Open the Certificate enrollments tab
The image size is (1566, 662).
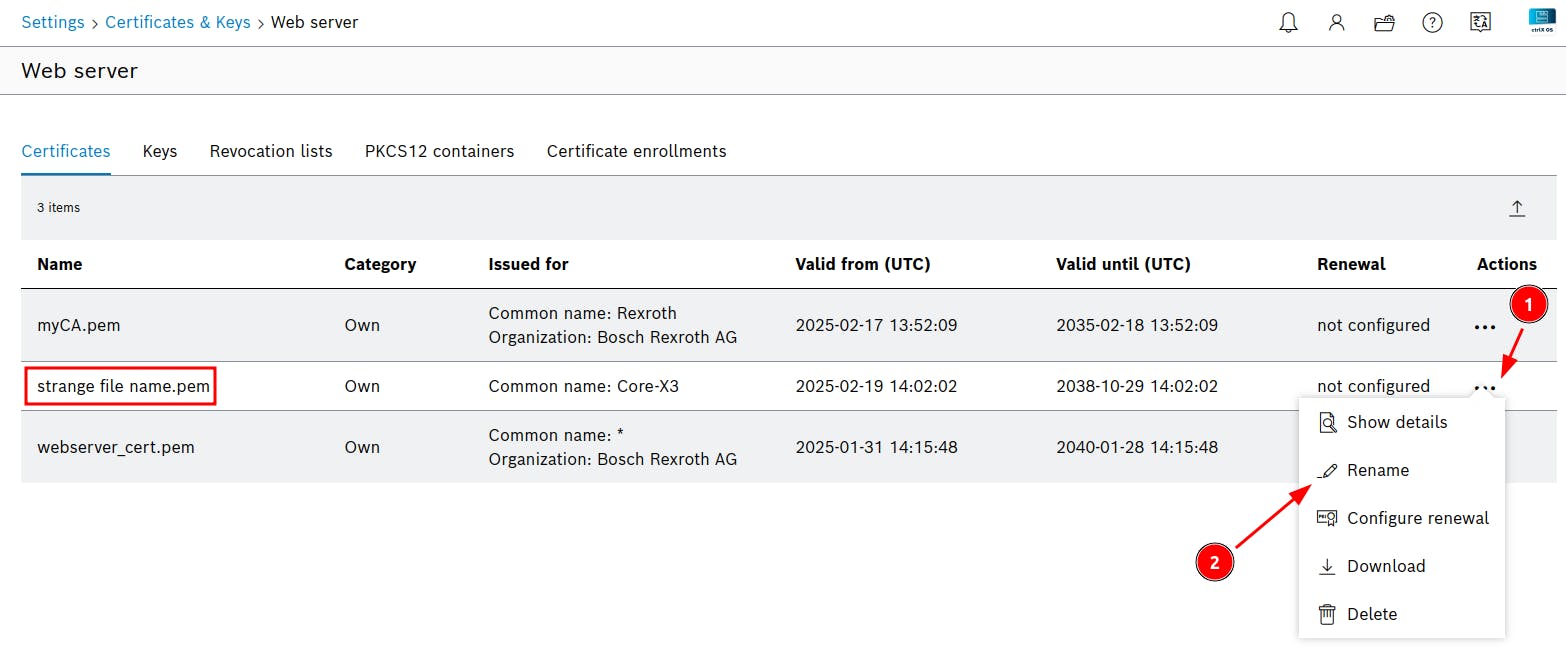[636, 151]
